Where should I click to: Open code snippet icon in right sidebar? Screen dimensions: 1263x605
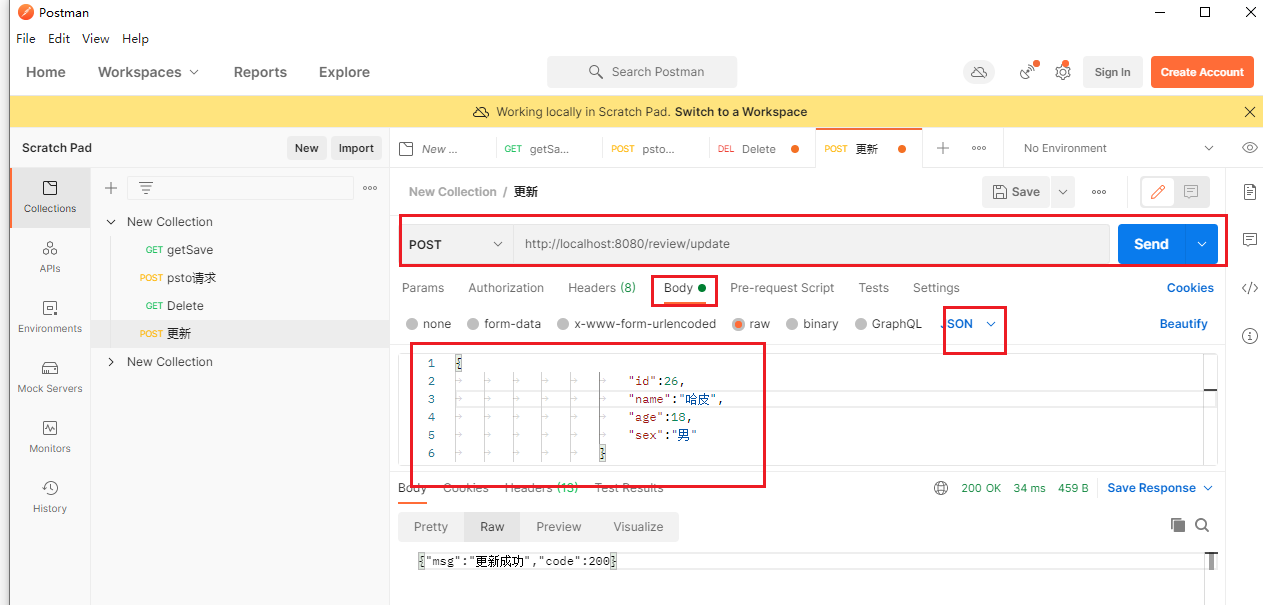pyautogui.click(x=1250, y=288)
